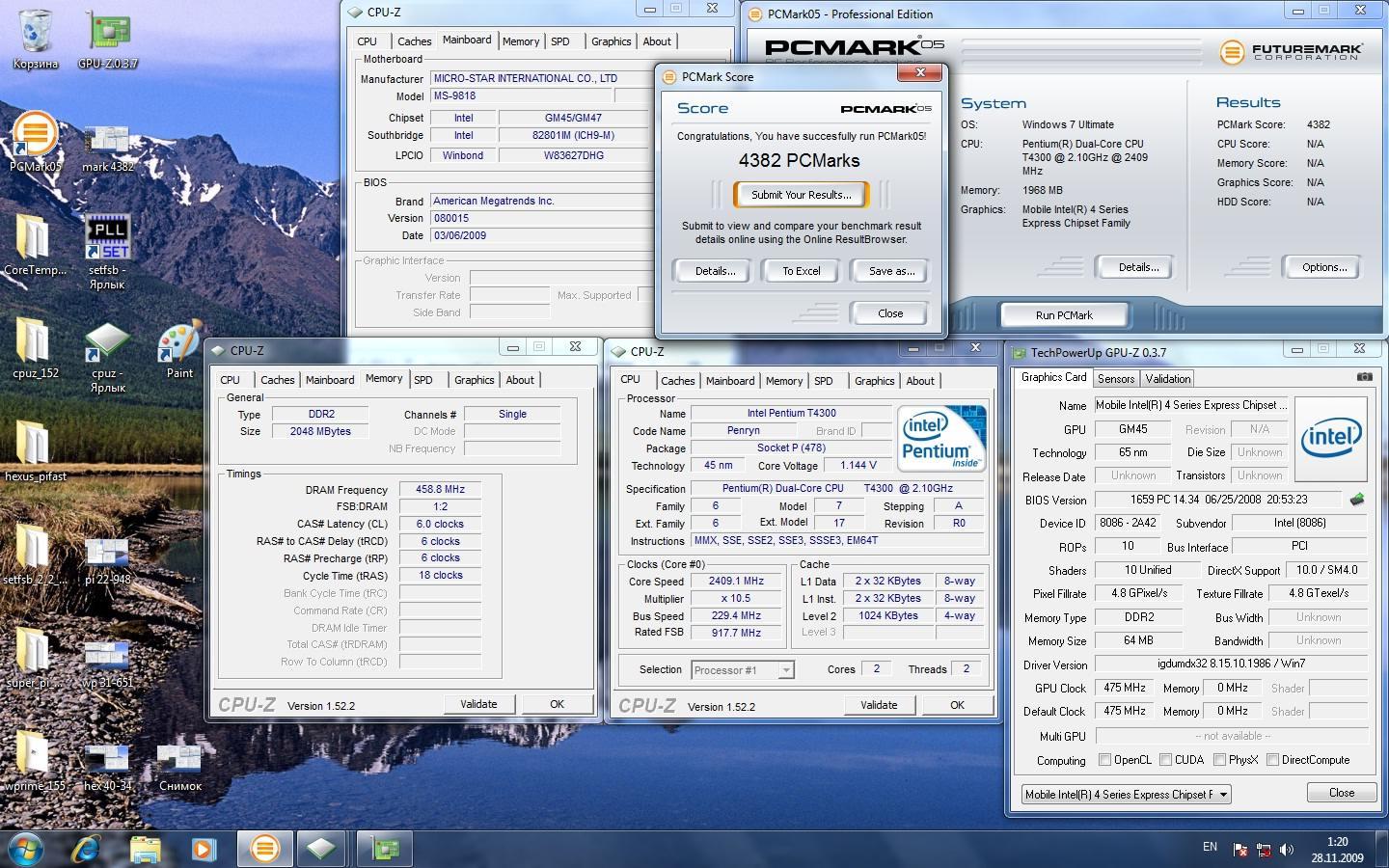Open the Windows Start menu orb
Image resolution: width=1389 pixels, height=868 pixels.
26,849
